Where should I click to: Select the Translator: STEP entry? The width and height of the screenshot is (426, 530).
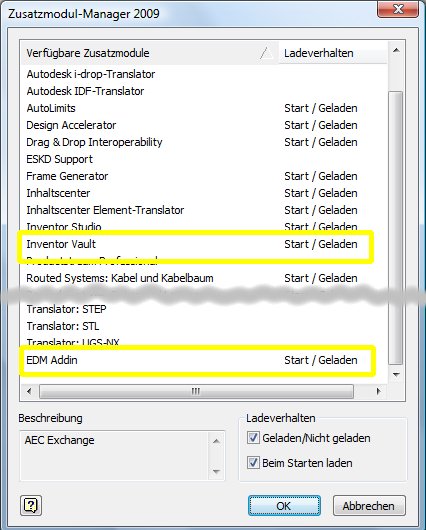[x=204, y=309]
